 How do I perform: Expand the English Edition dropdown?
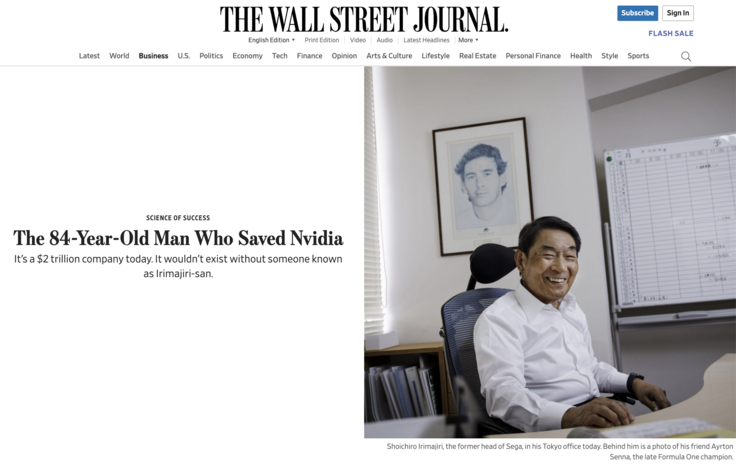tap(271, 40)
